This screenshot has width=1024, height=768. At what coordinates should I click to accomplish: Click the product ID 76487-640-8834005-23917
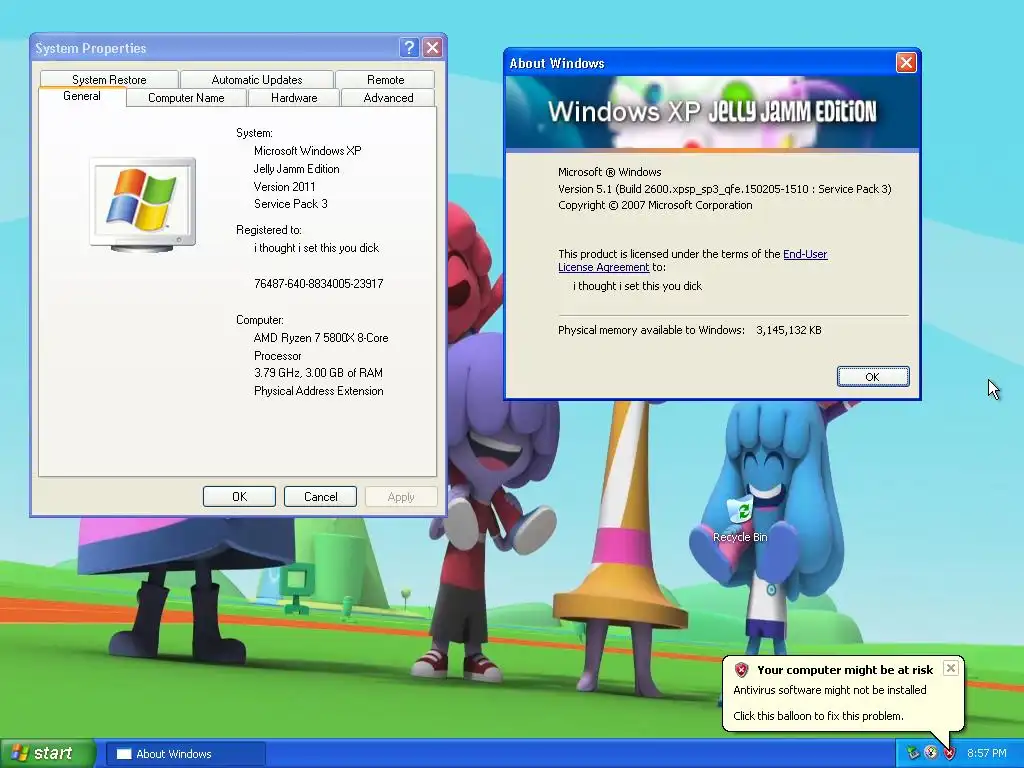318,283
